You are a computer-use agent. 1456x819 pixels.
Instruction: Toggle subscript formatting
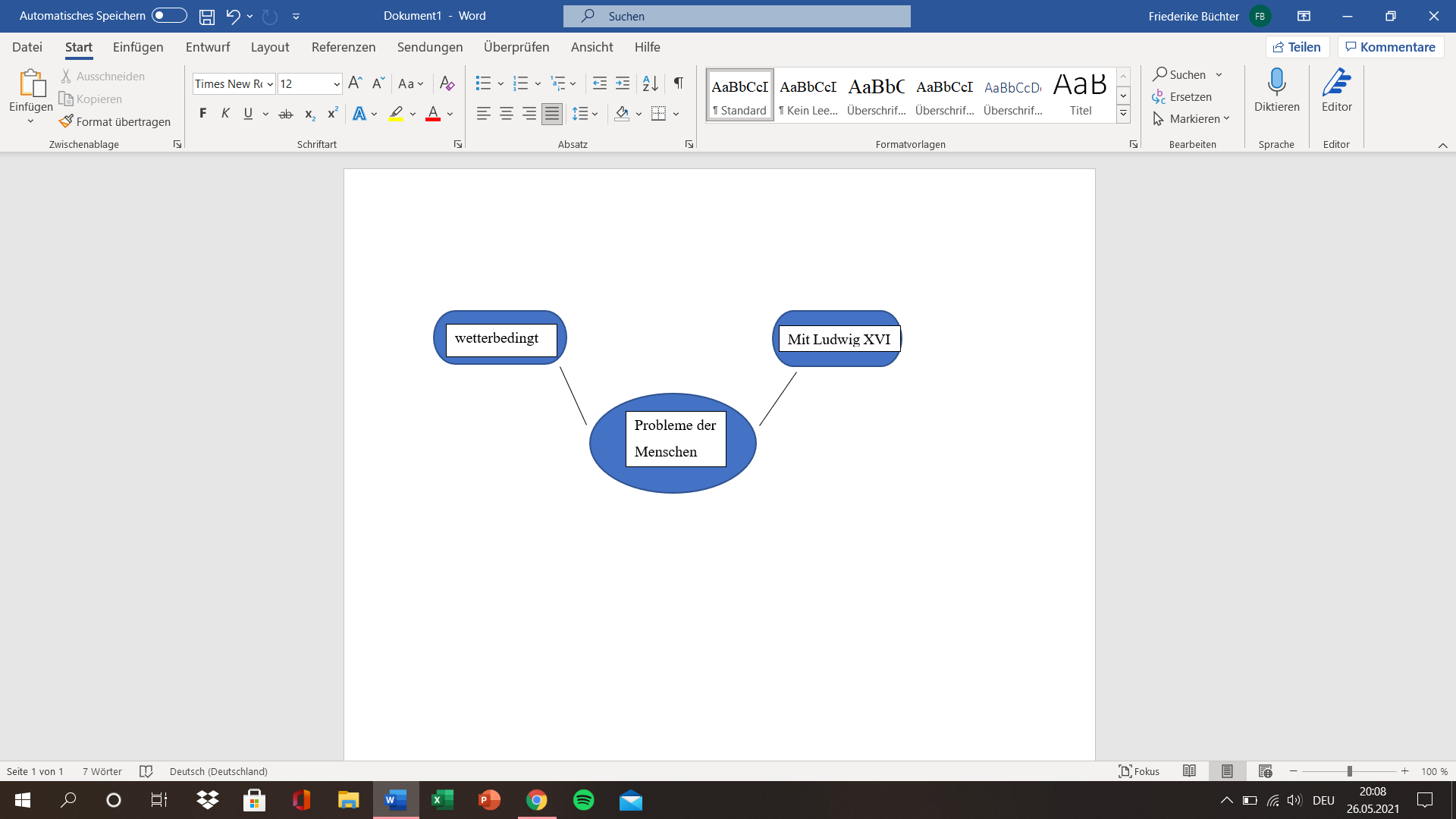pyautogui.click(x=309, y=114)
